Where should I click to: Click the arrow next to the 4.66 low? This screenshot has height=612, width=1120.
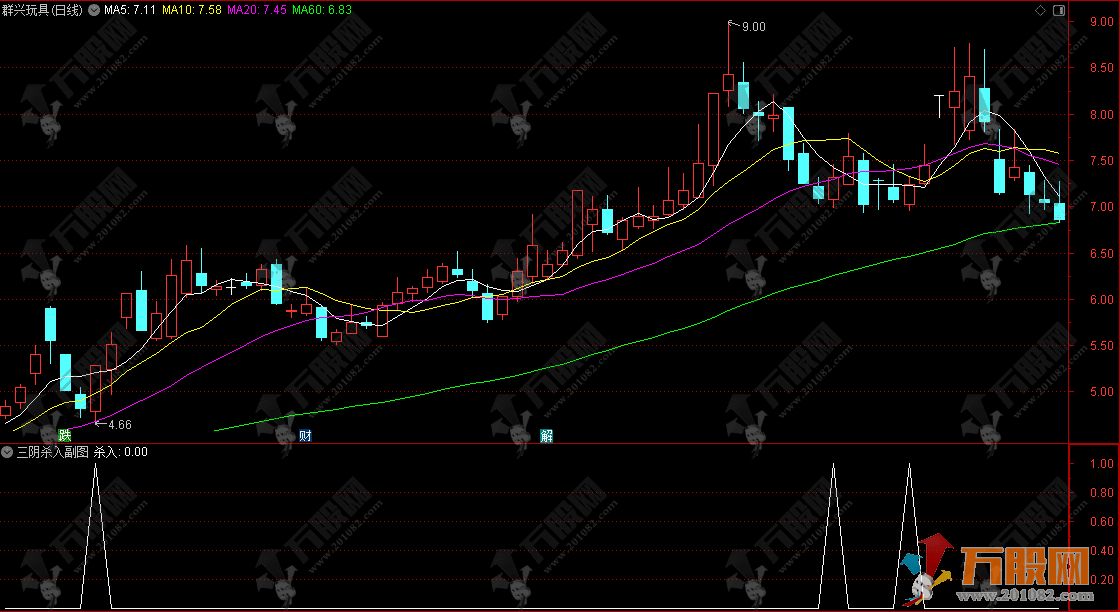[x=99, y=424]
